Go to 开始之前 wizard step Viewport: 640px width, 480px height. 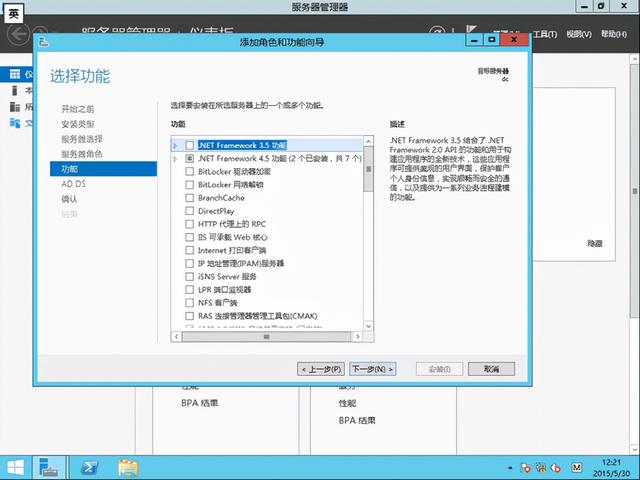(x=78, y=109)
